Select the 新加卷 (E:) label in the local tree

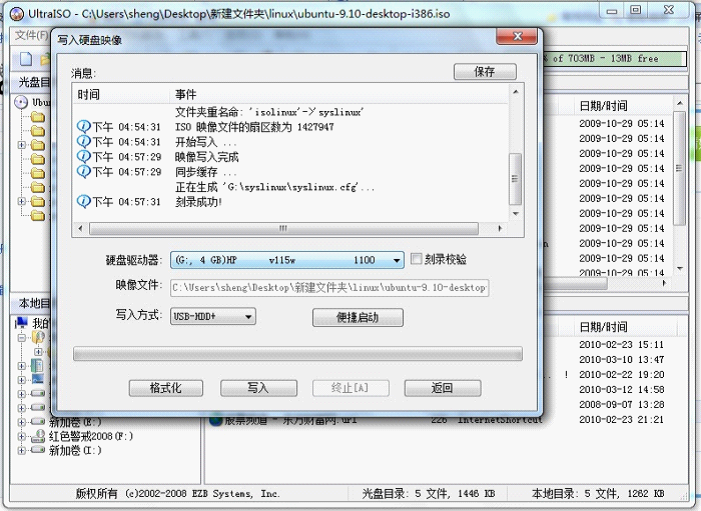[x=75, y=422]
